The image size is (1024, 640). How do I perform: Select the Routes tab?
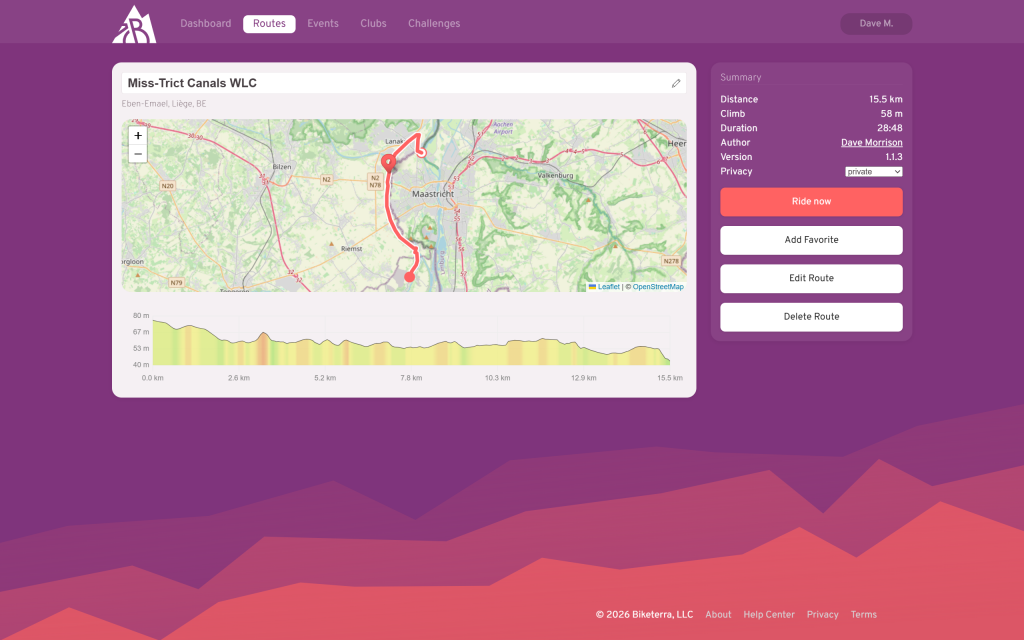(x=269, y=24)
